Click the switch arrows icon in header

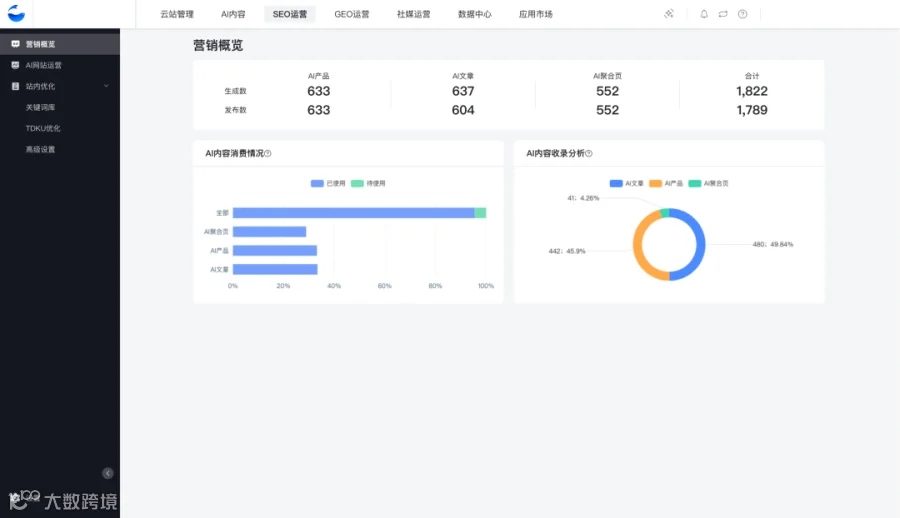(723, 14)
